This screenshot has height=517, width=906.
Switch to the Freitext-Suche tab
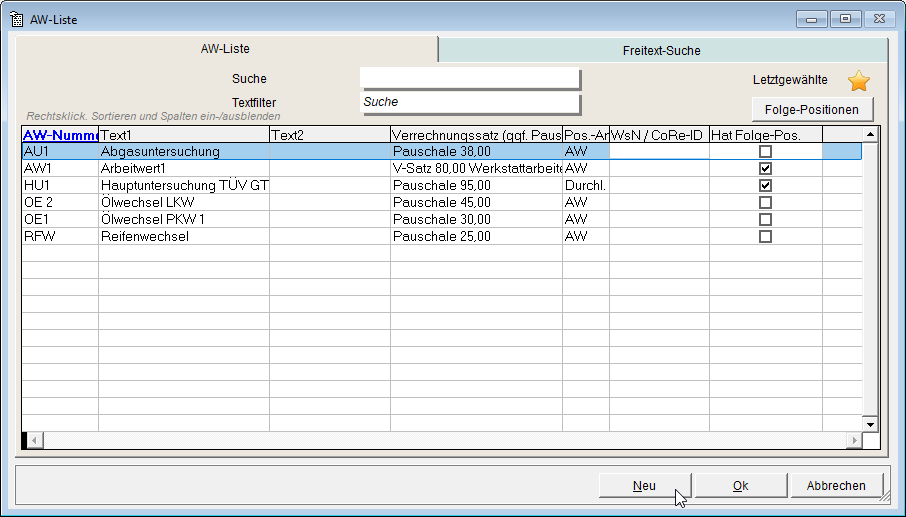(662, 50)
